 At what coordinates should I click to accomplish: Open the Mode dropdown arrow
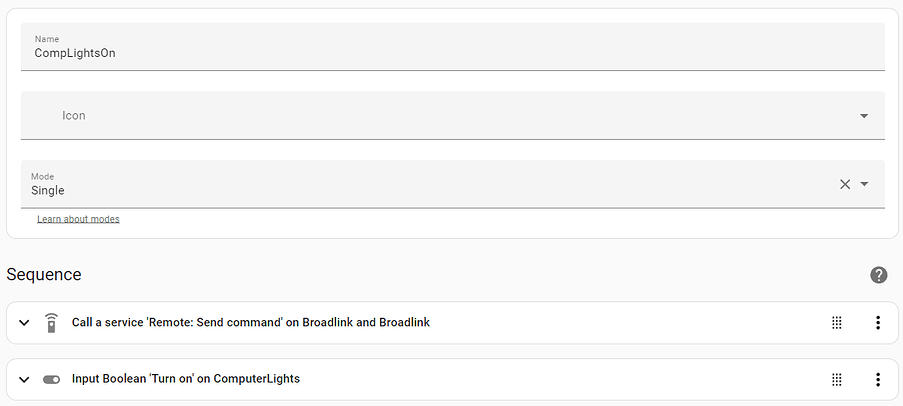(x=864, y=184)
